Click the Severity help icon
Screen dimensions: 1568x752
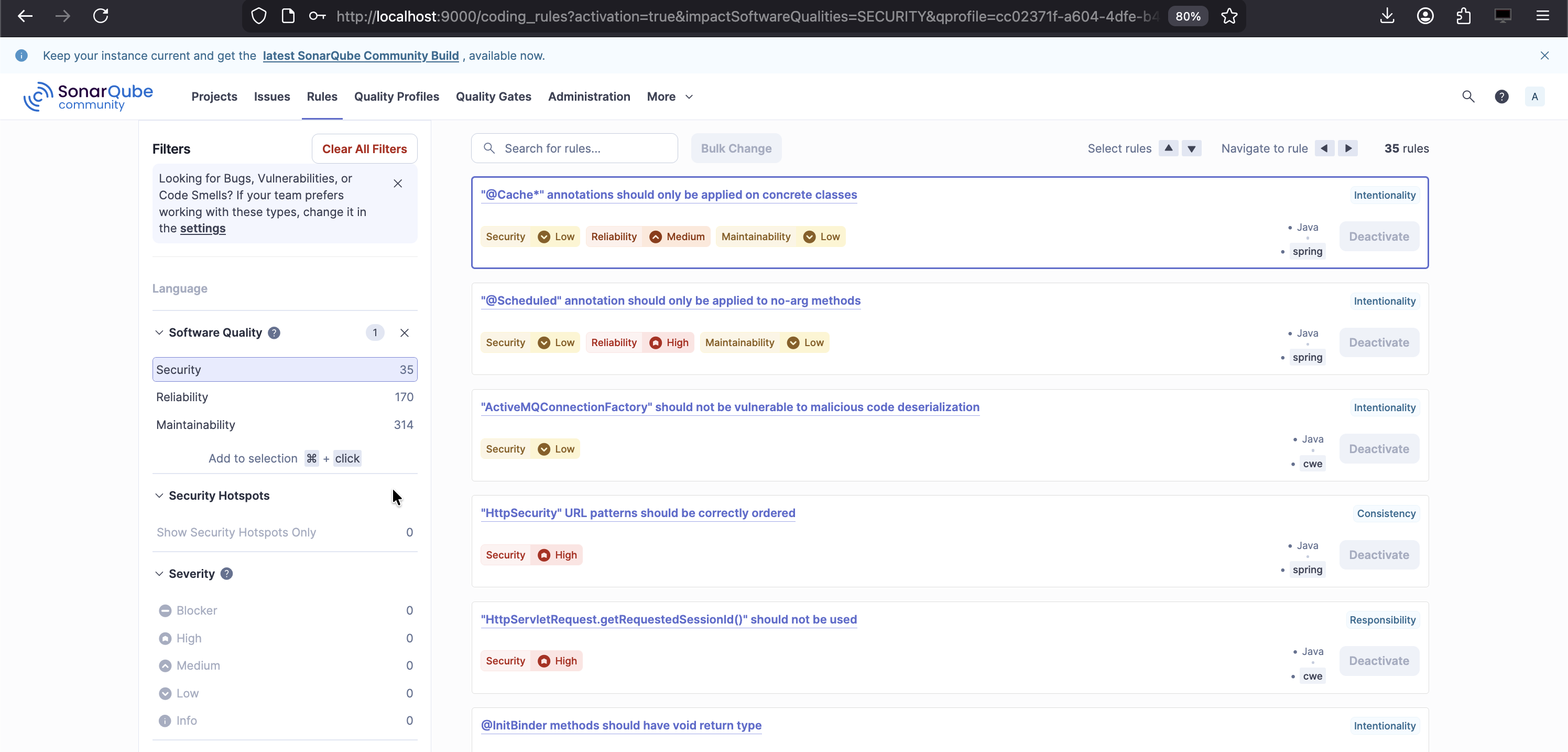[x=226, y=574]
